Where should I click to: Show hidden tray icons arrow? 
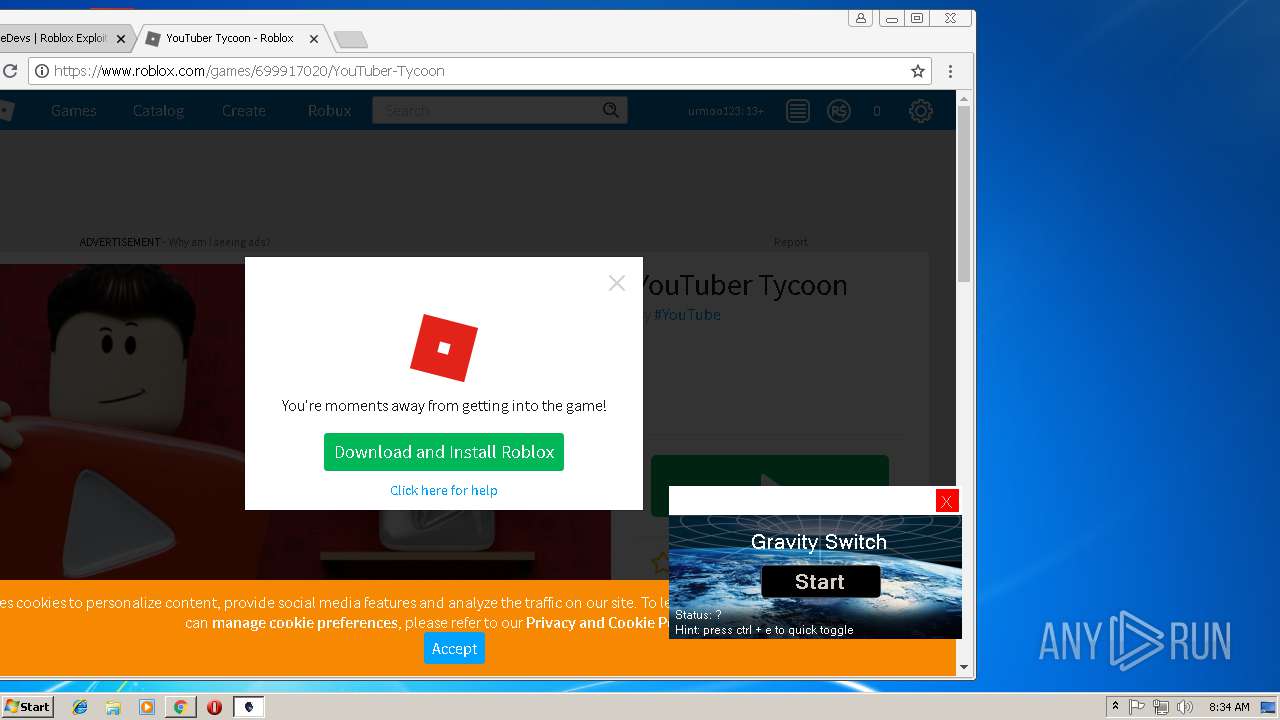[1115, 707]
